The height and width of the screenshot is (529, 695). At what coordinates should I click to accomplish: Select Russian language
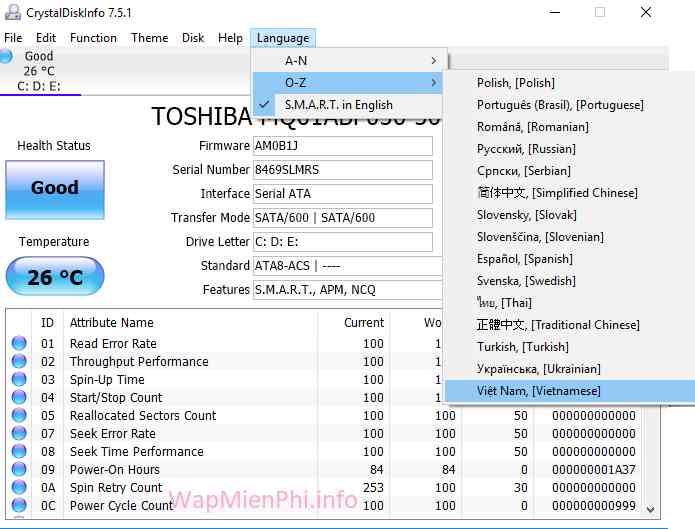[570, 149]
